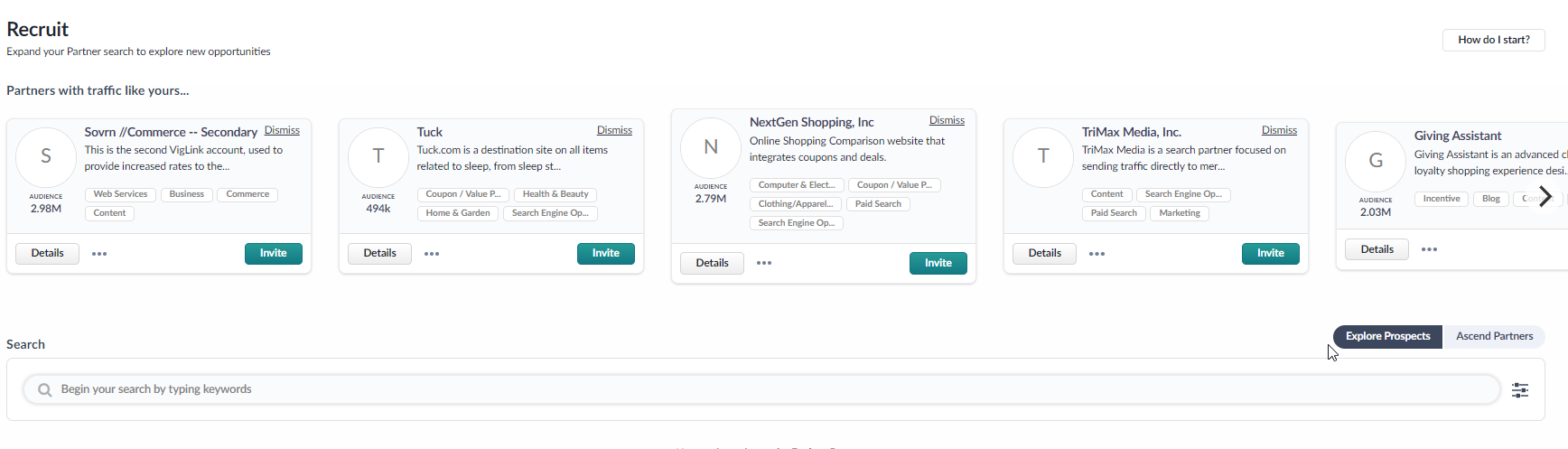This screenshot has width=1568, height=449.
Task: Click Search Engine Op tag on TriMax card
Action: click(x=1183, y=194)
